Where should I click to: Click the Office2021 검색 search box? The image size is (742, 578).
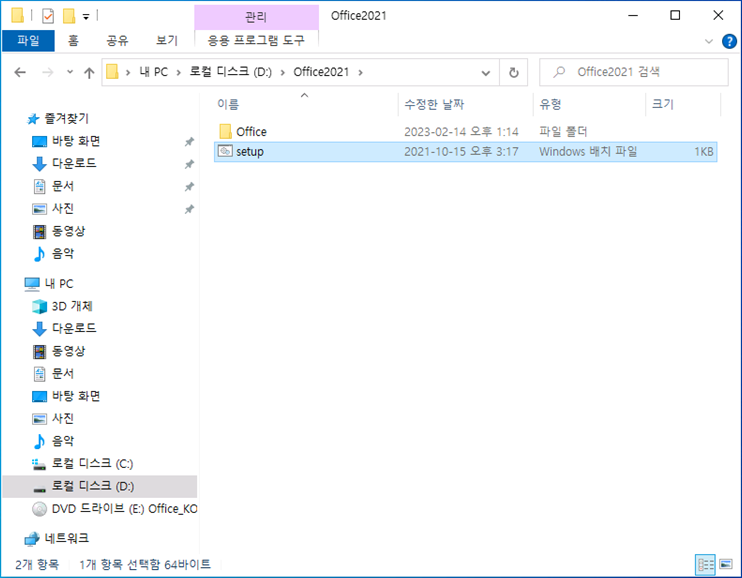(634, 72)
